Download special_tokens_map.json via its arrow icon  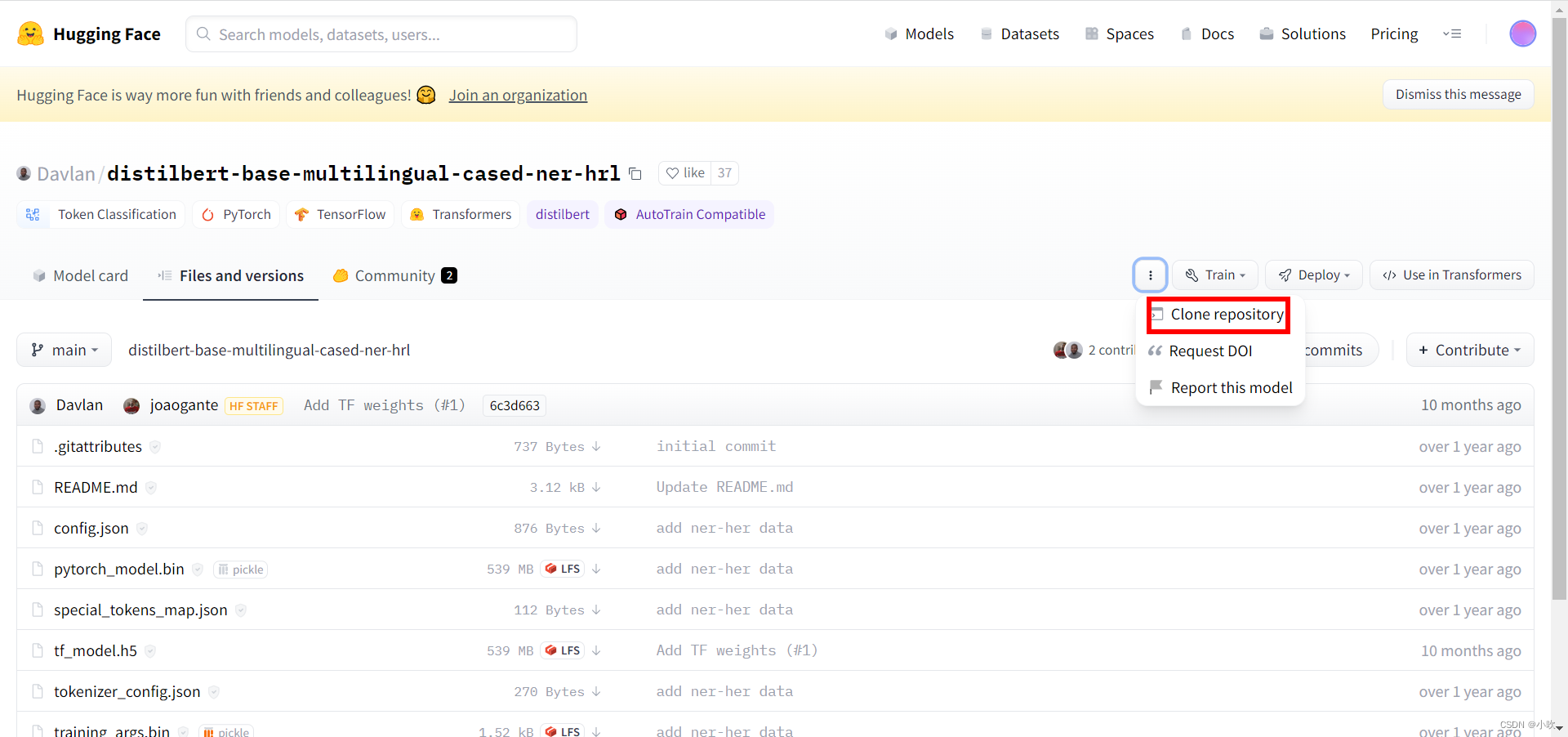pyautogui.click(x=596, y=610)
